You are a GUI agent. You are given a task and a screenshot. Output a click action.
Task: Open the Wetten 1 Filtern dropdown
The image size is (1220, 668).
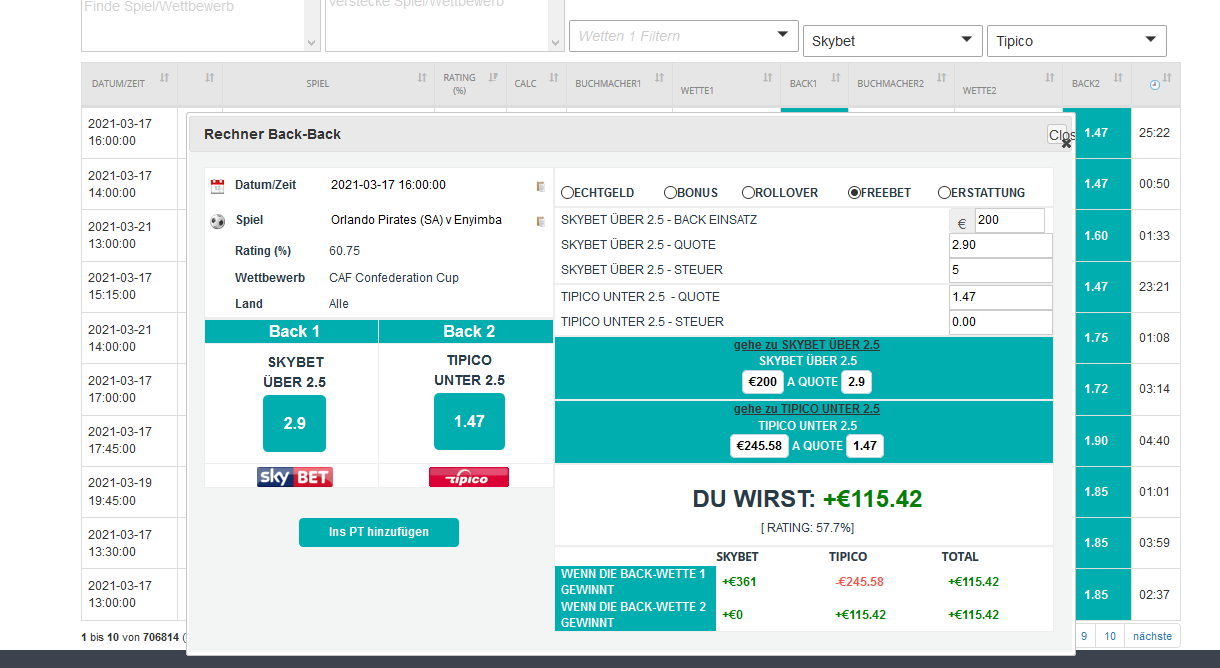(684, 36)
